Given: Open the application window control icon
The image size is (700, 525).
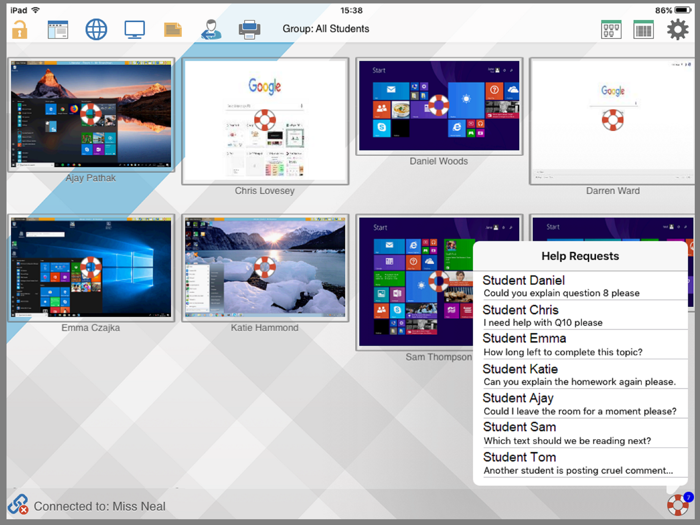Looking at the screenshot, I should tap(58, 30).
